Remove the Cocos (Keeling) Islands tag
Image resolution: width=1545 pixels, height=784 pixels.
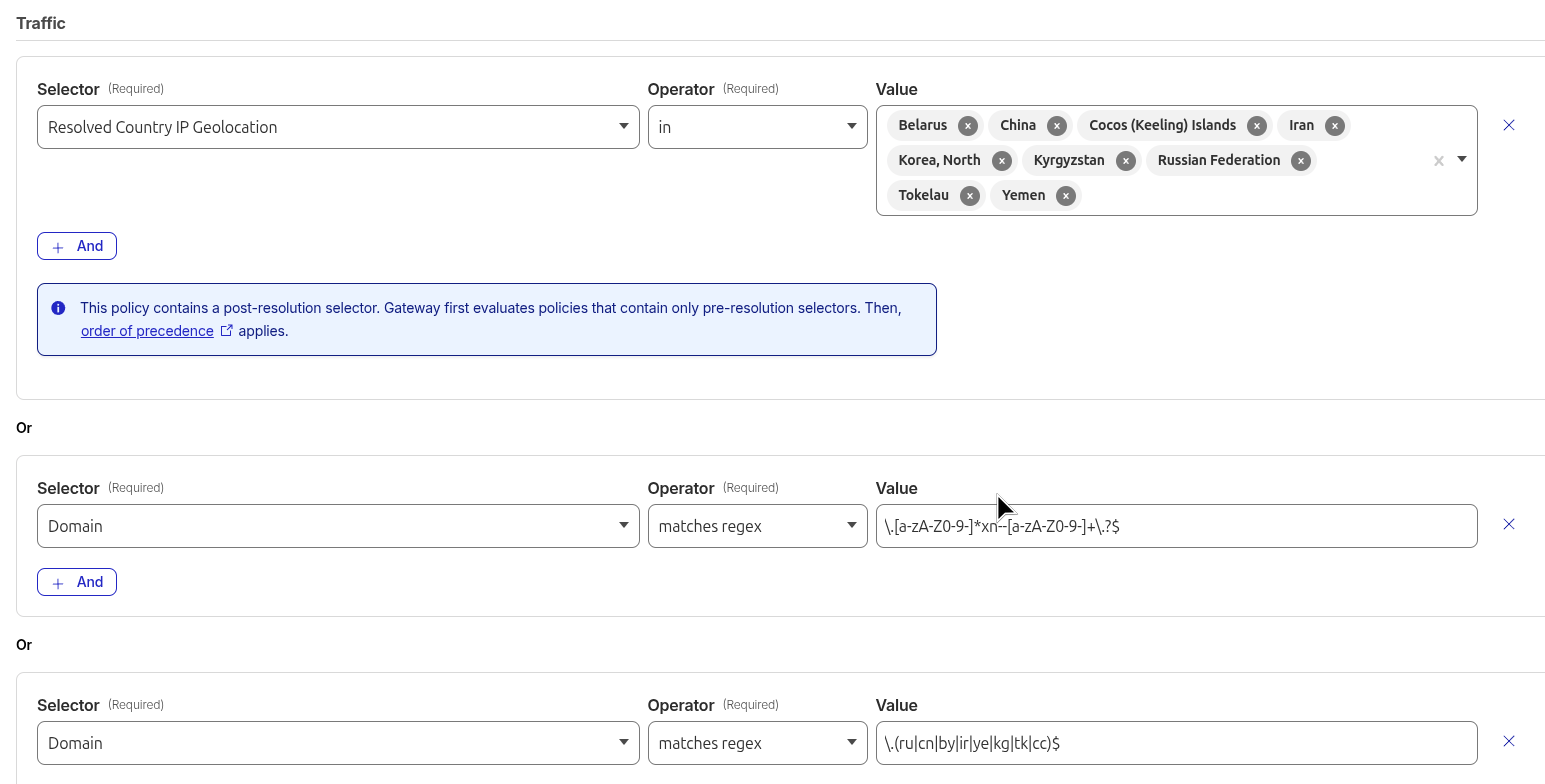[x=1257, y=126]
